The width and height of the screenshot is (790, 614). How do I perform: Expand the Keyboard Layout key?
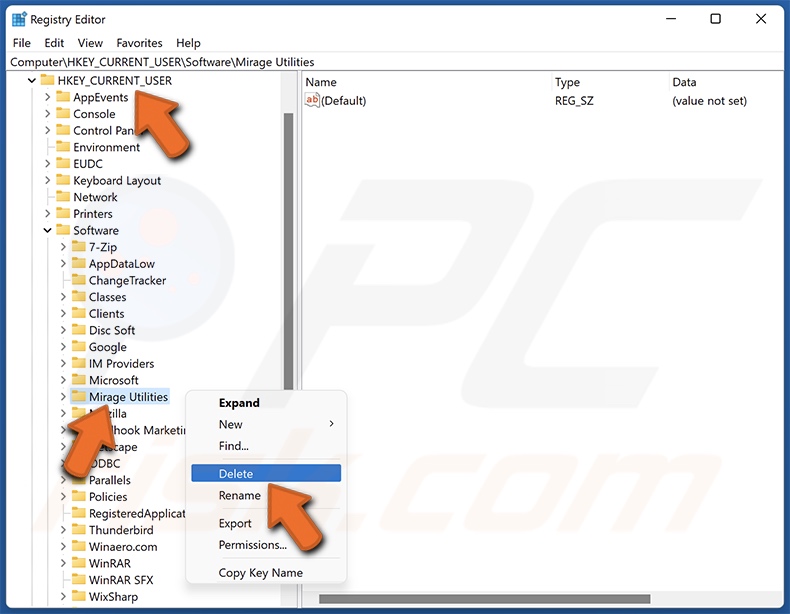[47, 180]
